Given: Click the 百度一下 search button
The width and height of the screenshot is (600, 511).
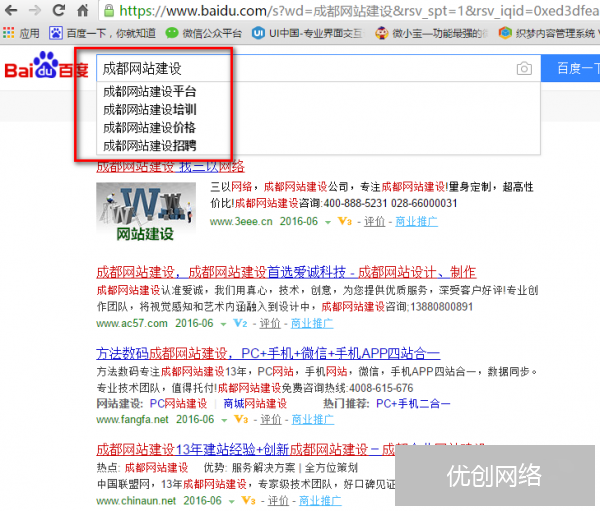Looking at the screenshot, I should point(571,69).
